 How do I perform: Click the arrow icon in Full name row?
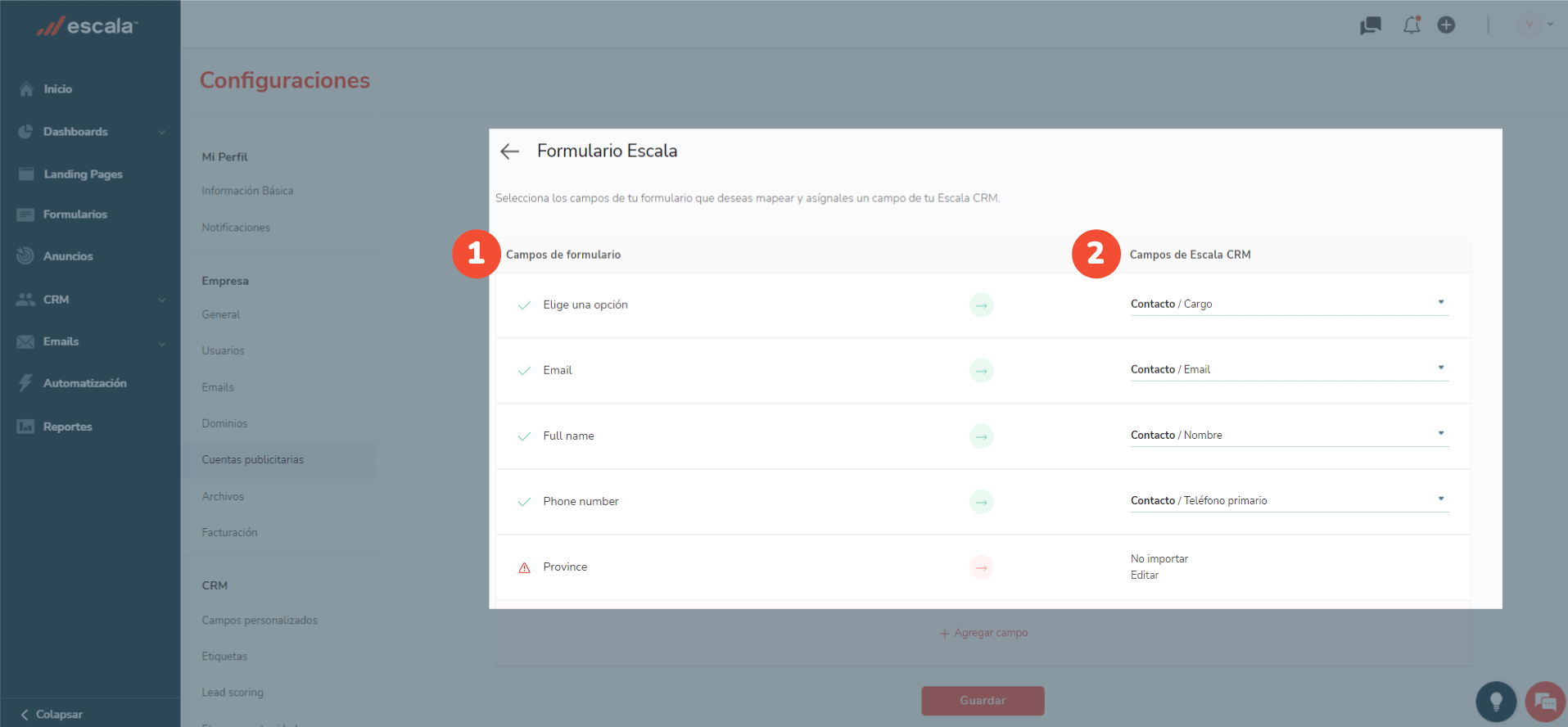981,436
